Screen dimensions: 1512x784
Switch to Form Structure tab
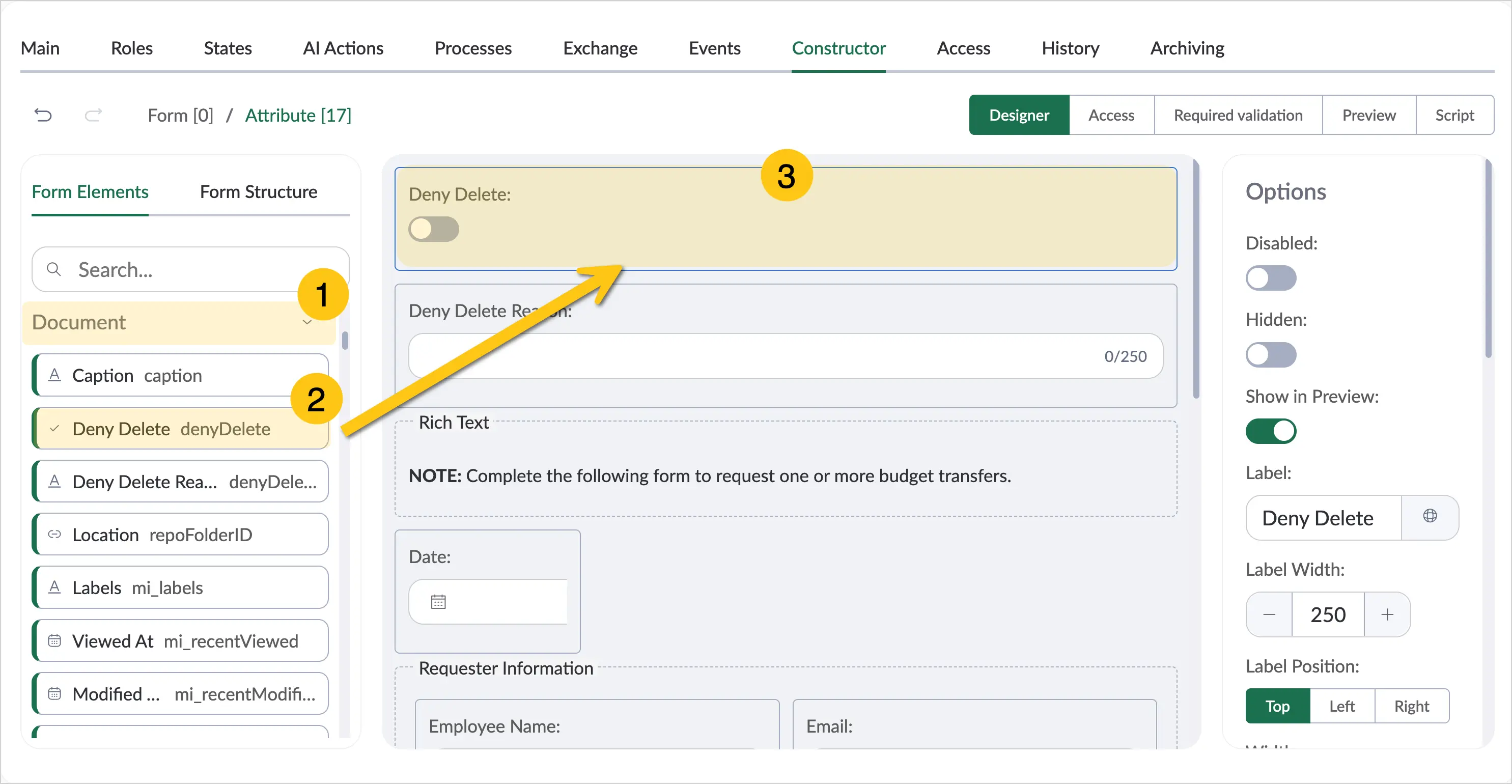pos(258,192)
